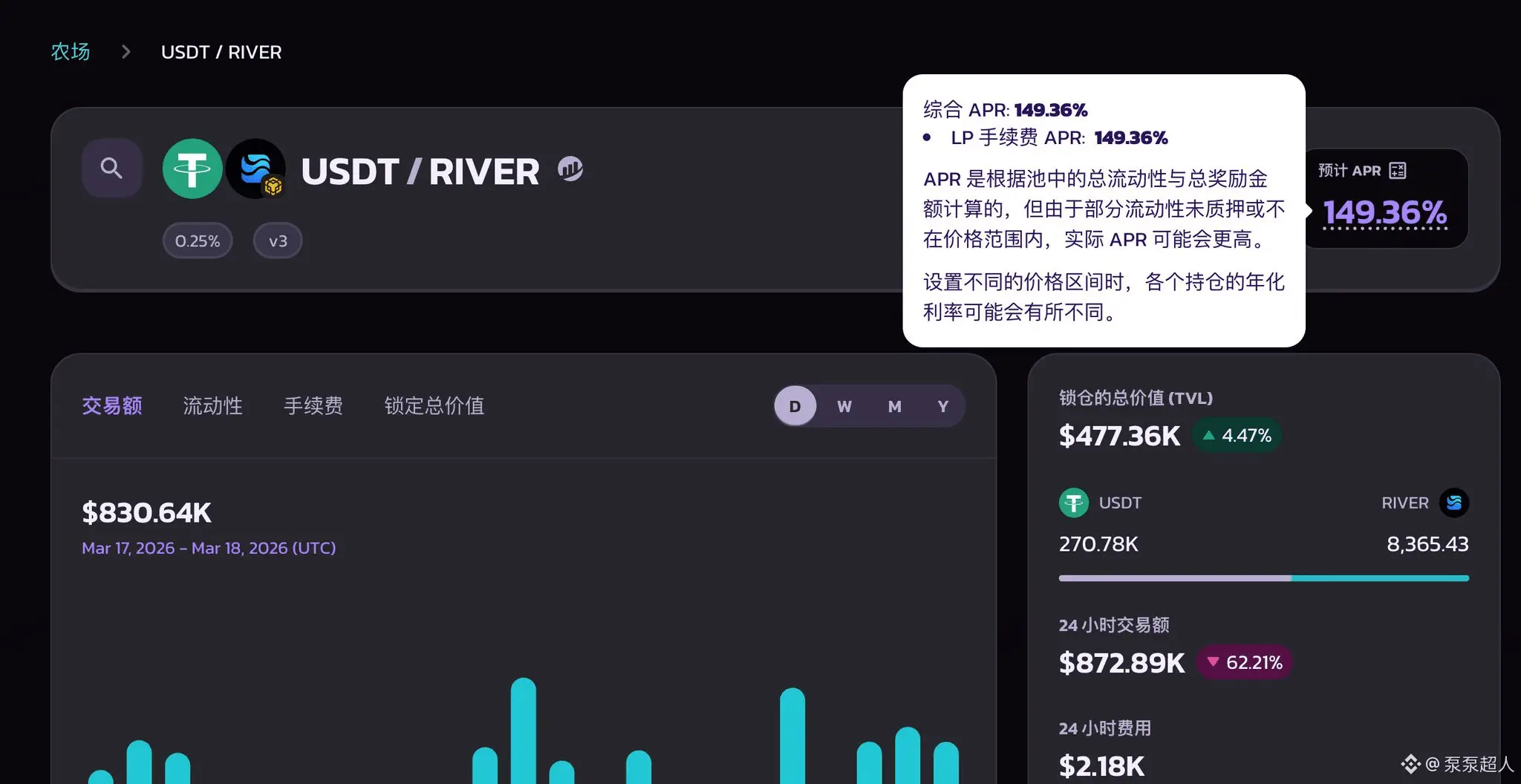
Task: Click the LP 手续费 APR tooltip line
Action: [x=1059, y=137]
